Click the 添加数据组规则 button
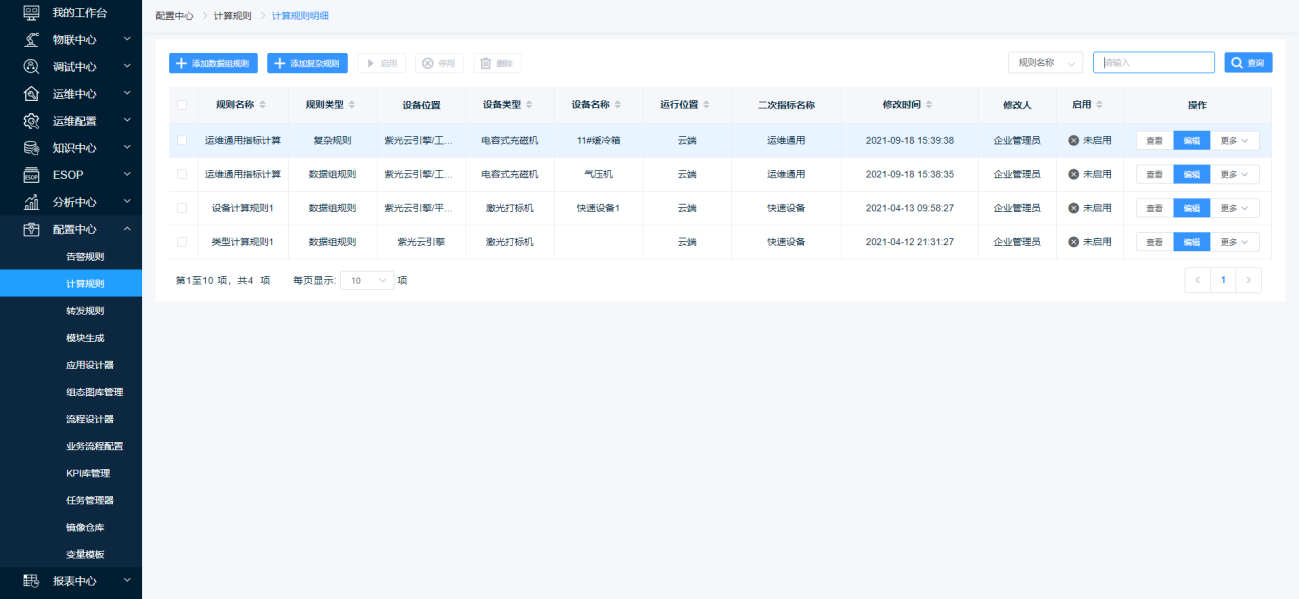Image resolution: width=1299 pixels, height=599 pixels. pos(213,63)
